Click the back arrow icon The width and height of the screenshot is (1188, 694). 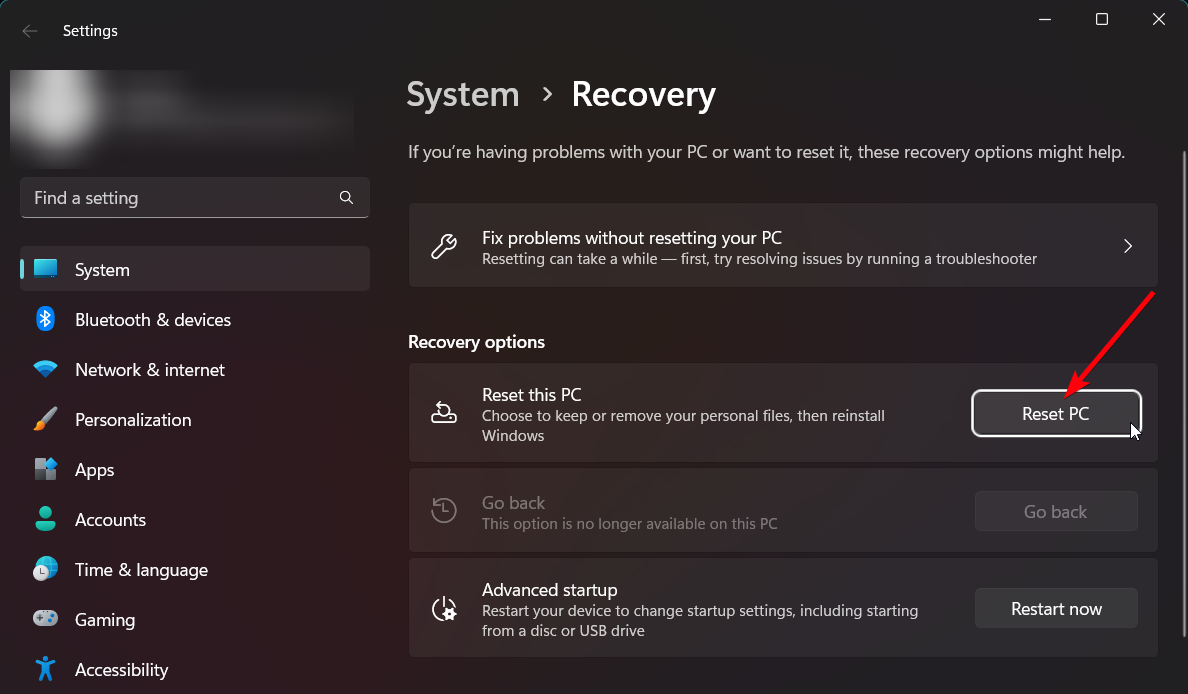pos(30,31)
